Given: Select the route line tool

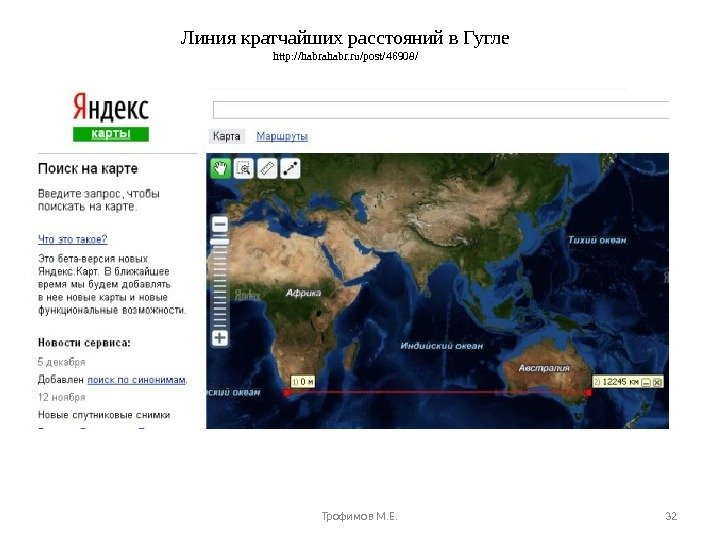Looking at the screenshot, I should point(290,169).
